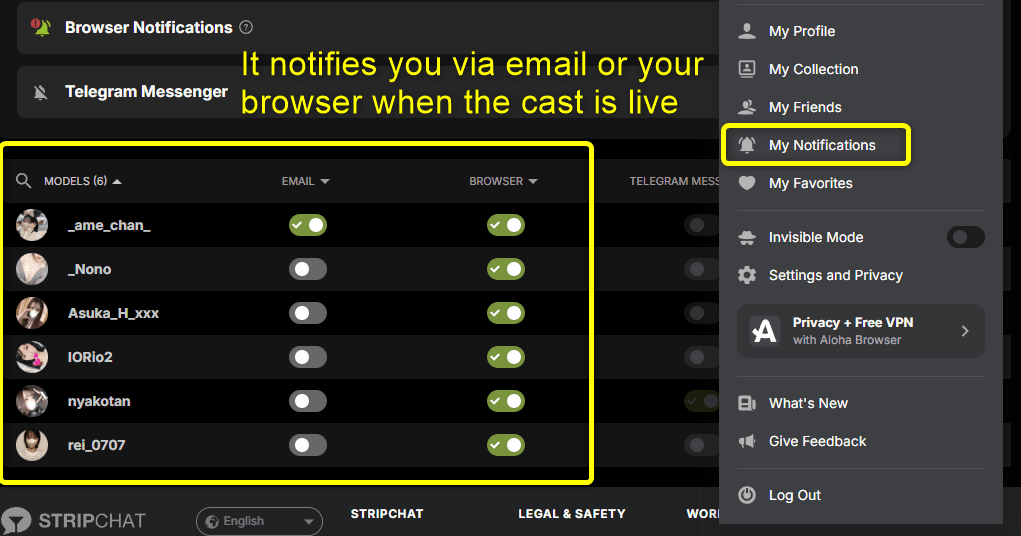Disable browser notifications for _Nono
Viewport: 1021px width, 536px height.
506,269
